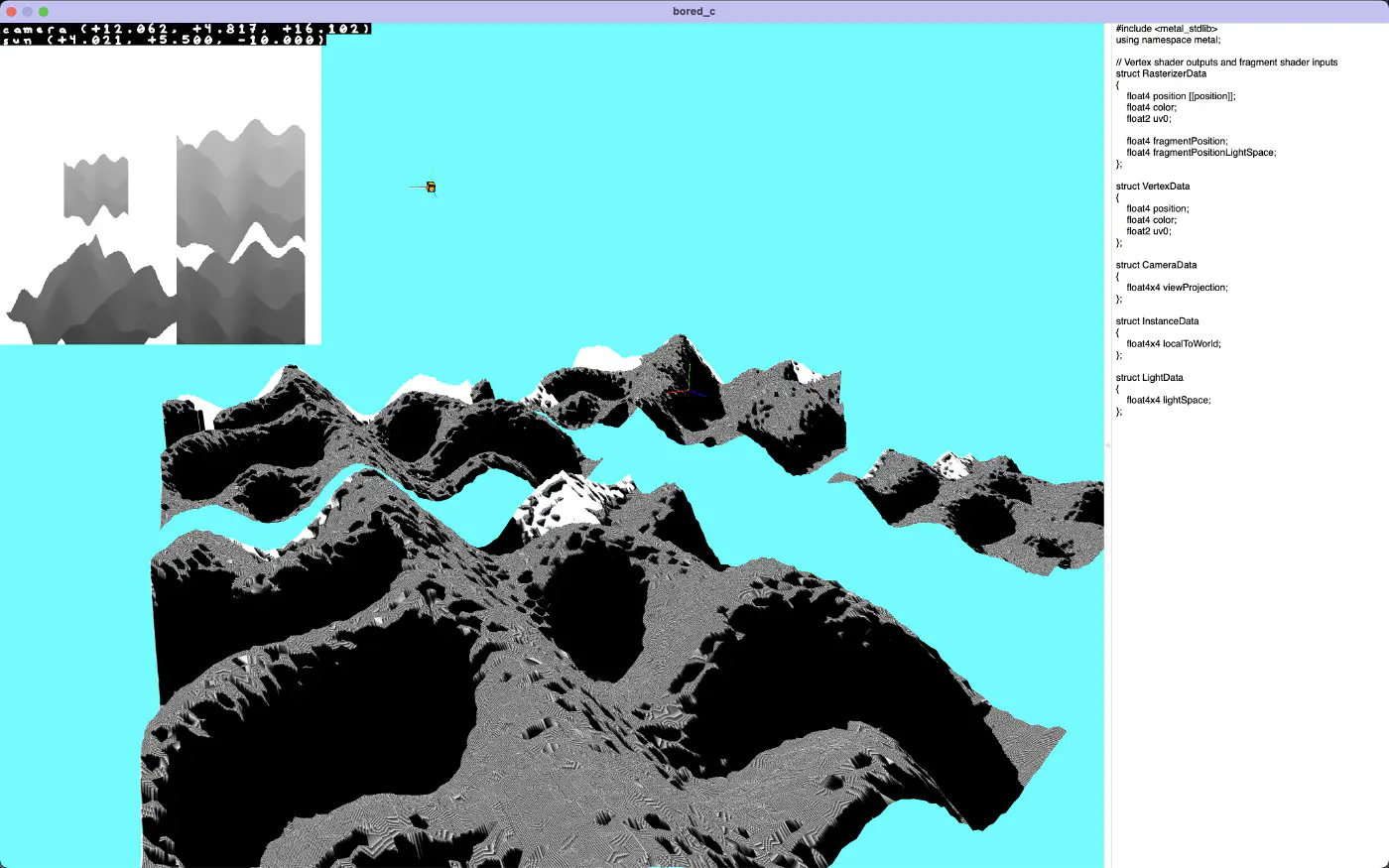Click the vertex shader outputs comment line
Viewport: 1389px width, 868px height.
tap(1226, 62)
